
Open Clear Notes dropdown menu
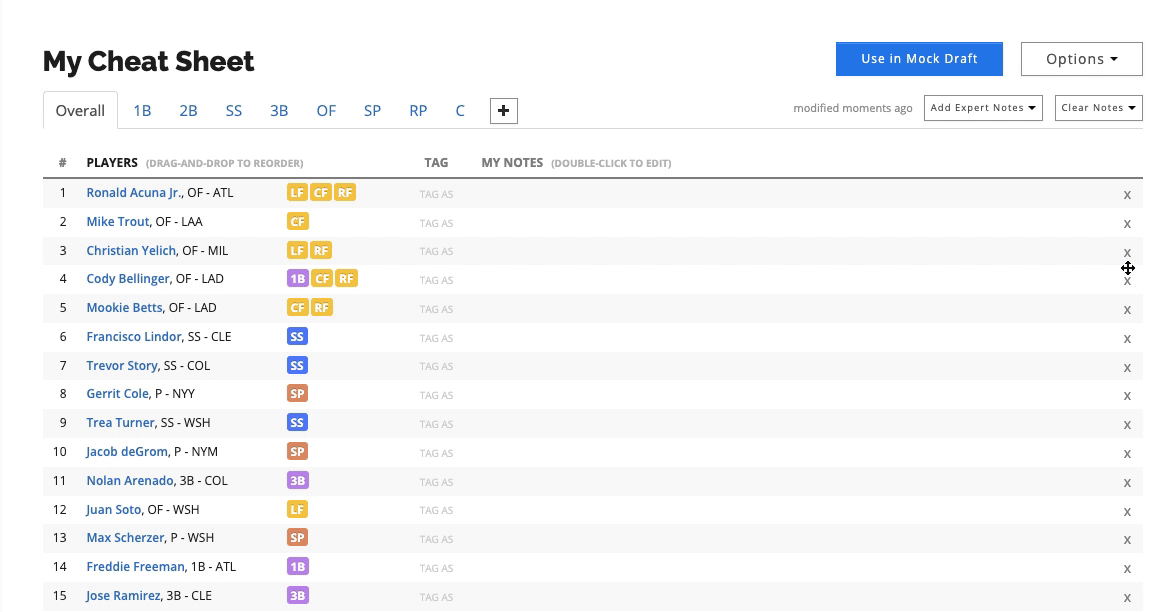[1099, 108]
